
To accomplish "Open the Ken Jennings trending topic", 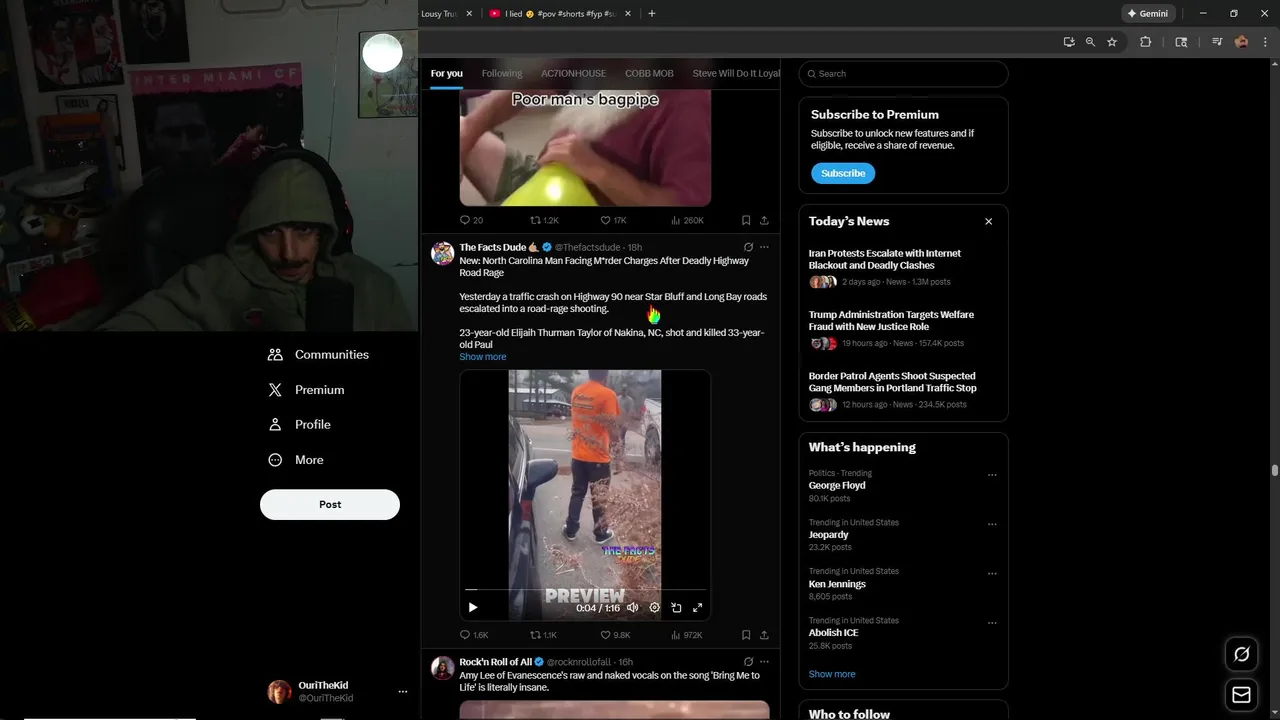I will coord(837,584).
